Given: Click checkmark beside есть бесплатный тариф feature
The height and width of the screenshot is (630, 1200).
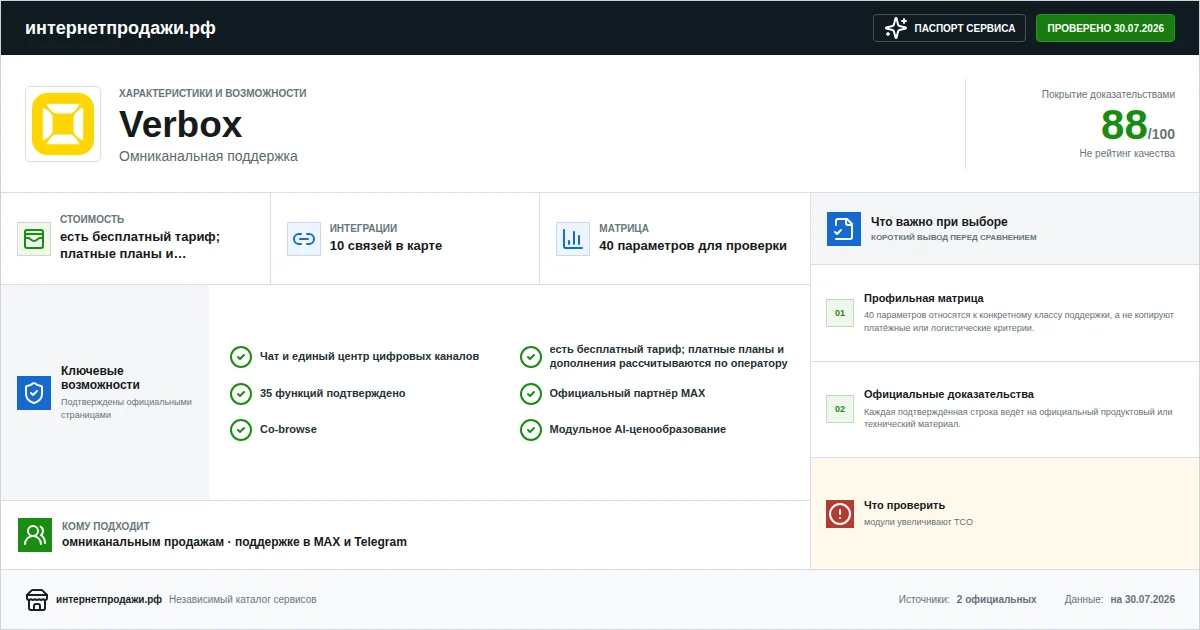Looking at the screenshot, I should pos(531,357).
